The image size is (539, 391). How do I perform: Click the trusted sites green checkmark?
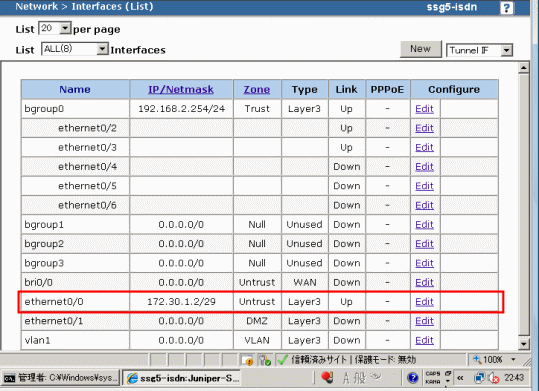point(283,360)
